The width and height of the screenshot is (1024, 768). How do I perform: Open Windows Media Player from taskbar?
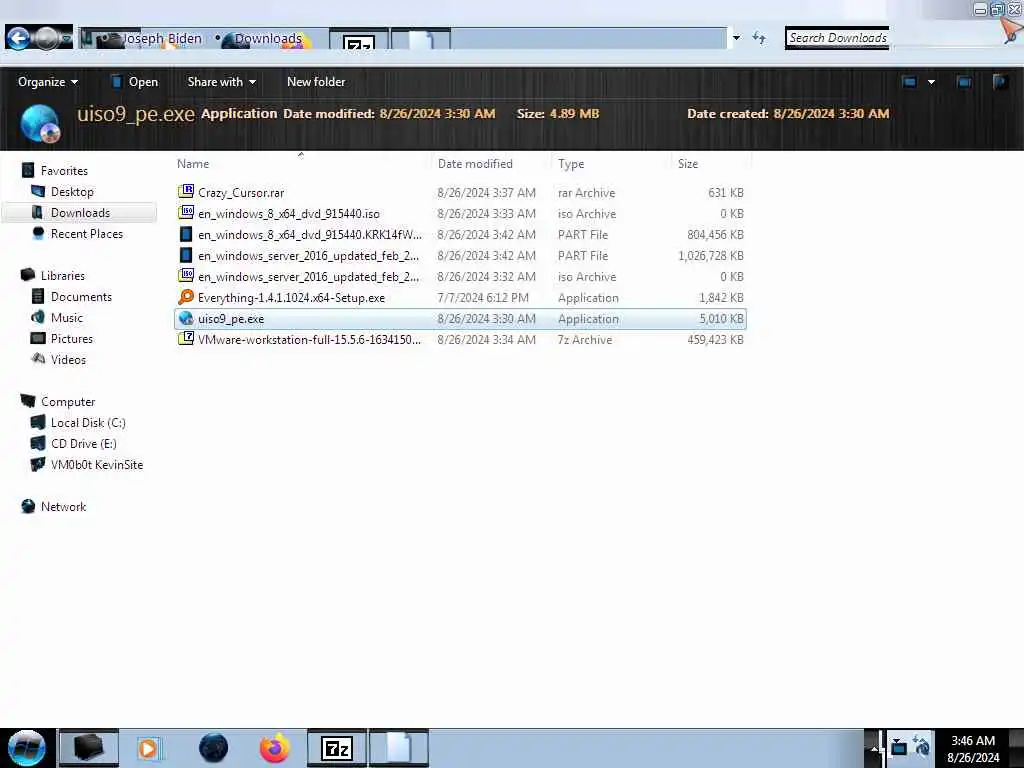(148, 748)
